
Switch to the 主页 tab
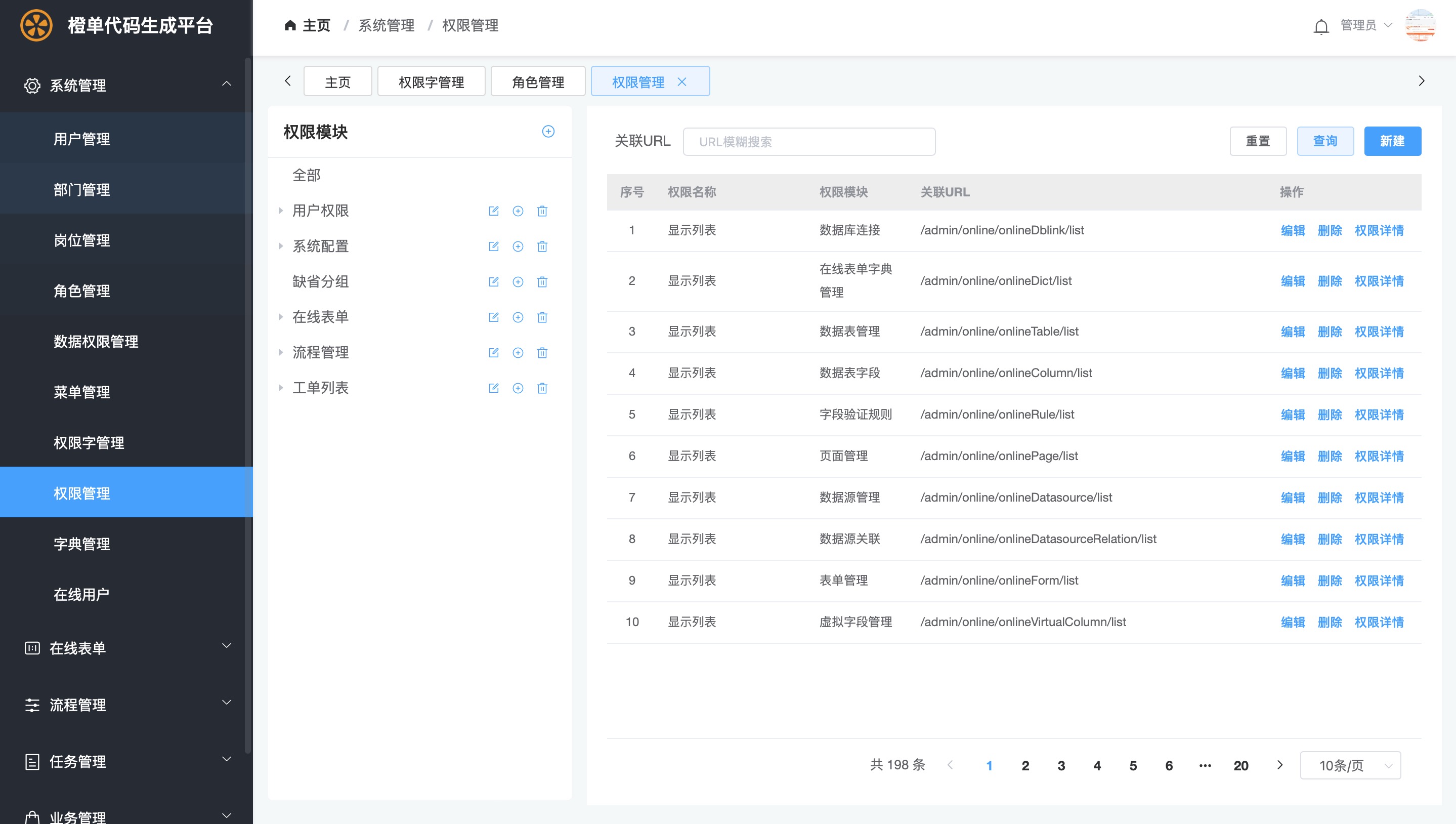click(x=337, y=81)
